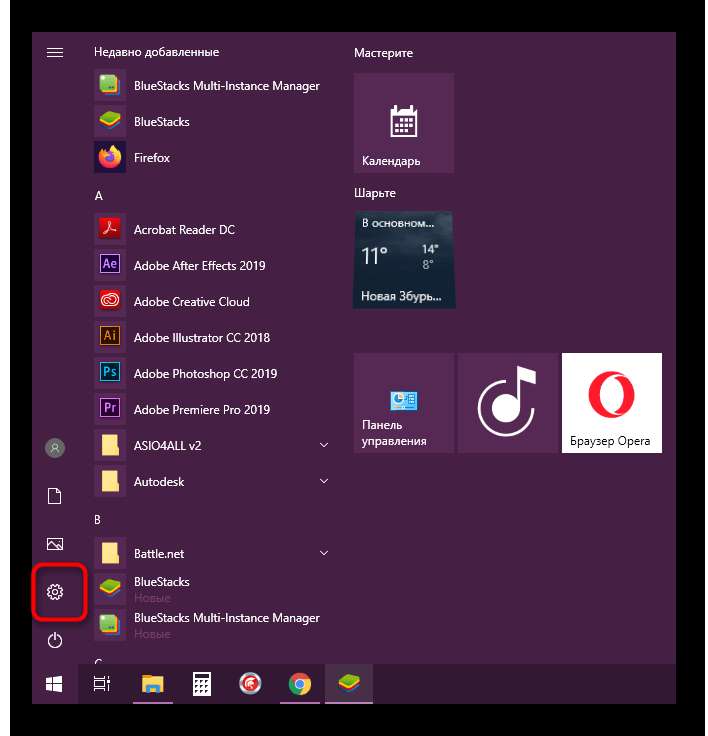Open Adobe Creative Cloud
The image size is (708, 736).
211,301
